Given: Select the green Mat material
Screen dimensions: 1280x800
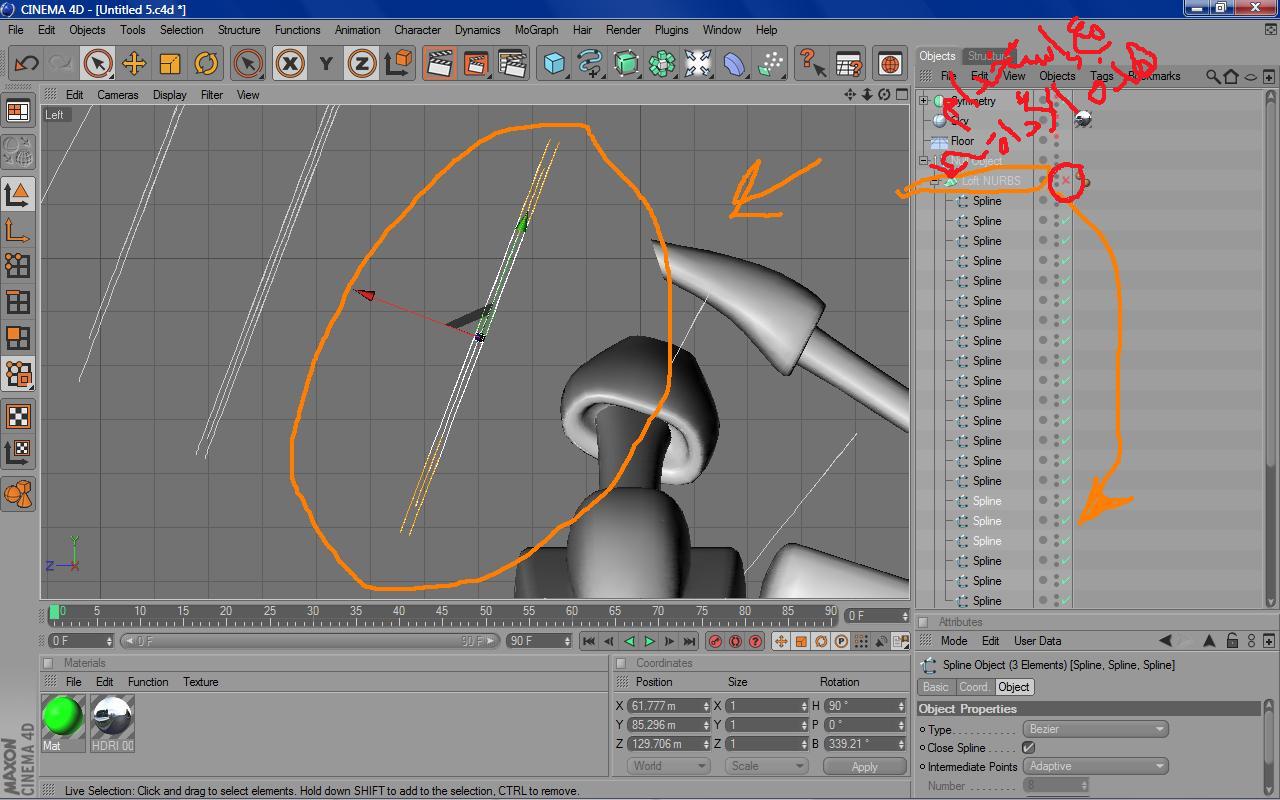Looking at the screenshot, I should [63, 723].
